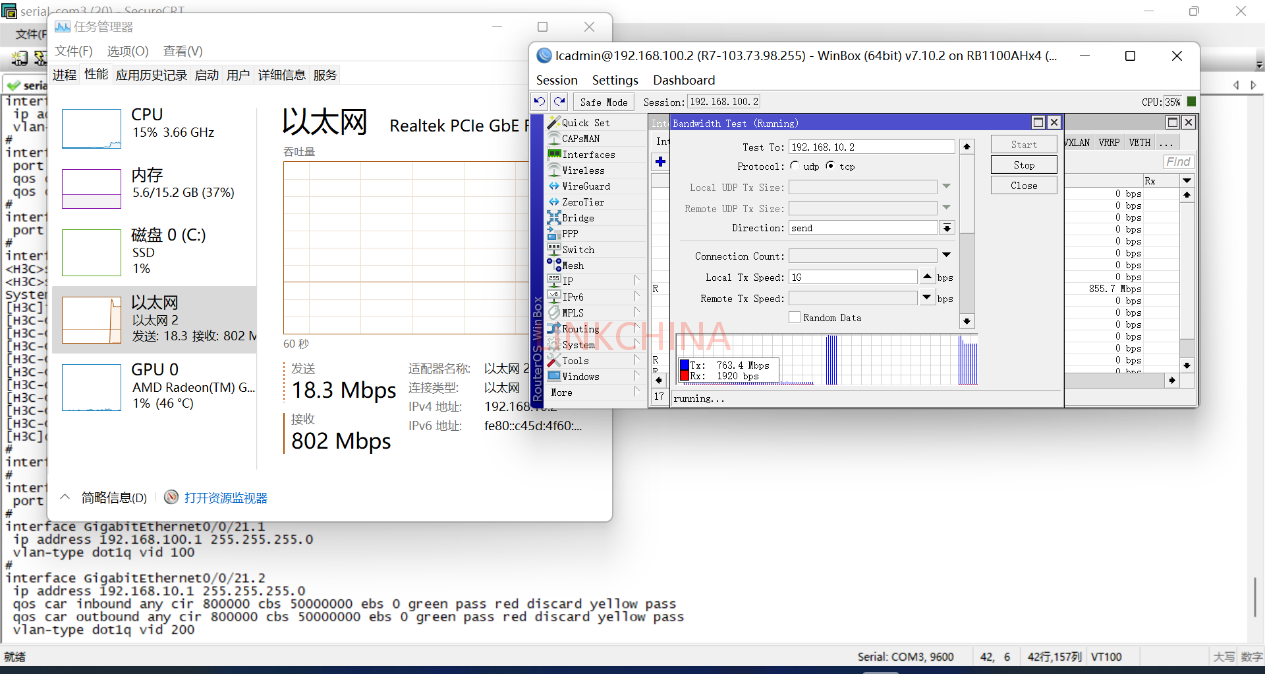Screen dimensions: 1265x674
Task: Expand the IPv6 submenu in WinBox sidebar
Action: pos(636,297)
